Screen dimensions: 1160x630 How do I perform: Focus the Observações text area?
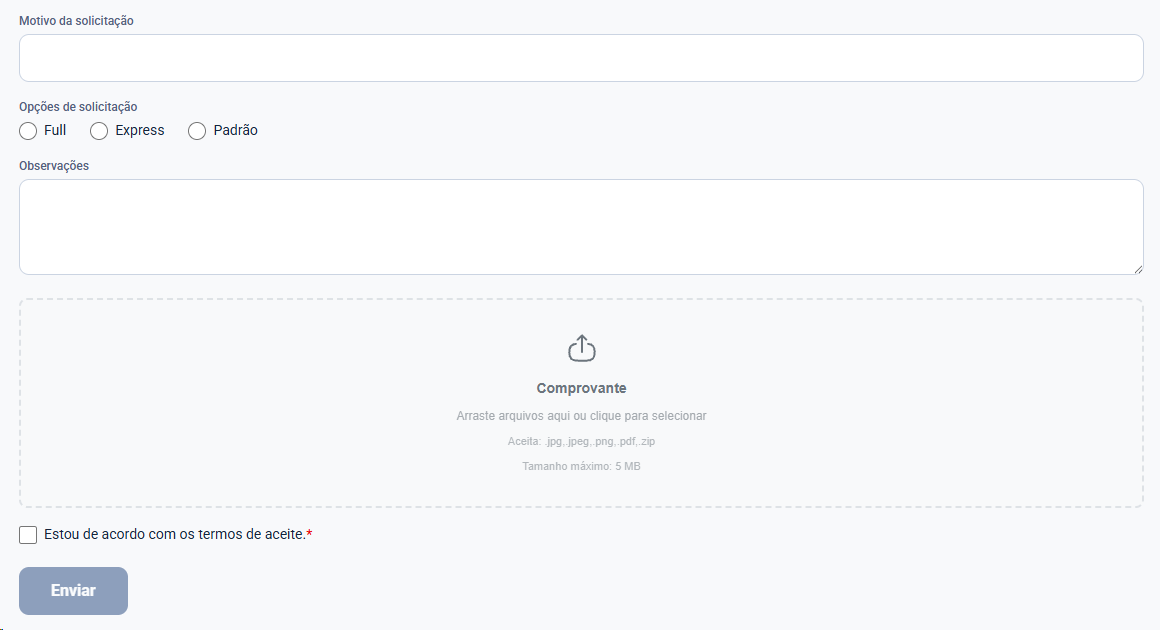pyautogui.click(x=581, y=227)
